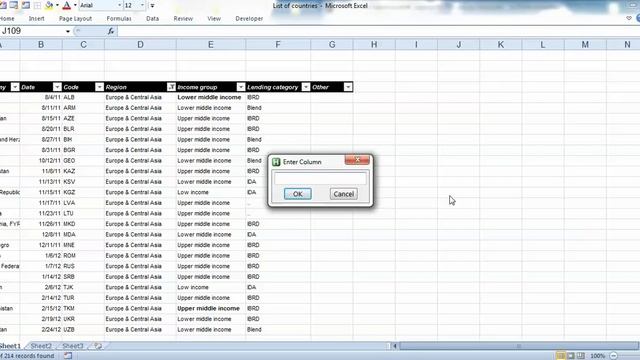Click the cell with code TUR
640x360 pixels.
(x=83, y=298)
